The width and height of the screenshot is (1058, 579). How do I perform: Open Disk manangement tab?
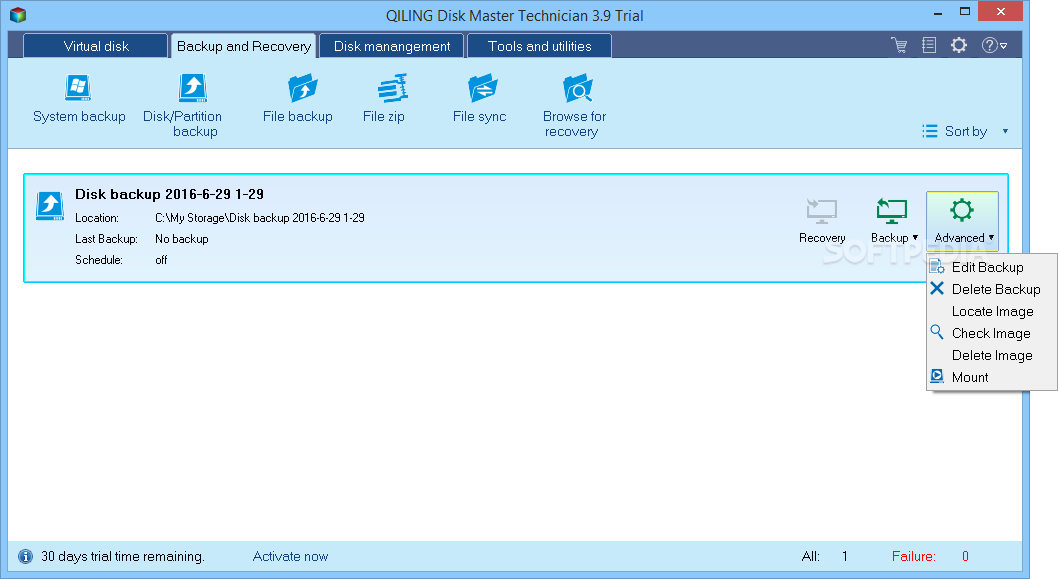point(392,46)
